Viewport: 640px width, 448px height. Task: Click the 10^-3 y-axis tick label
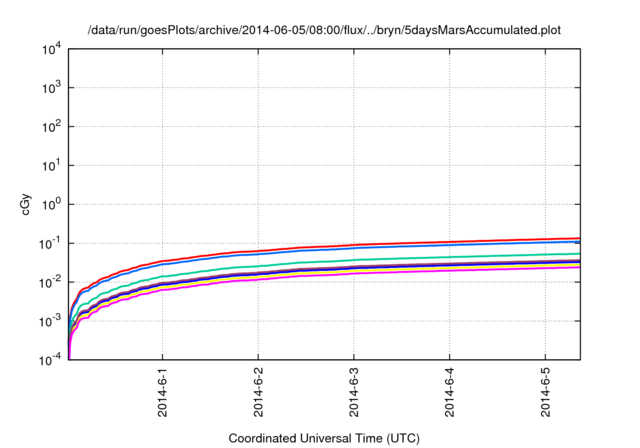point(51,321)
